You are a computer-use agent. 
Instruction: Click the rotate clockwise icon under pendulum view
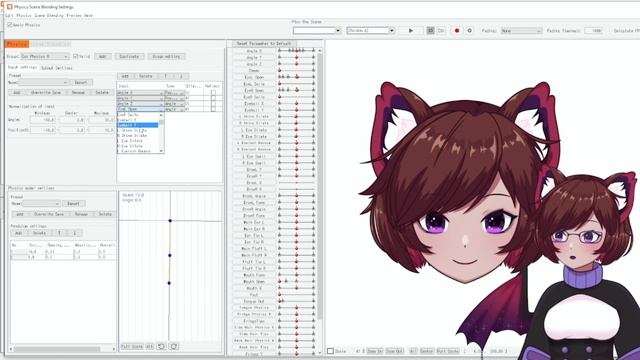(174, 346)
